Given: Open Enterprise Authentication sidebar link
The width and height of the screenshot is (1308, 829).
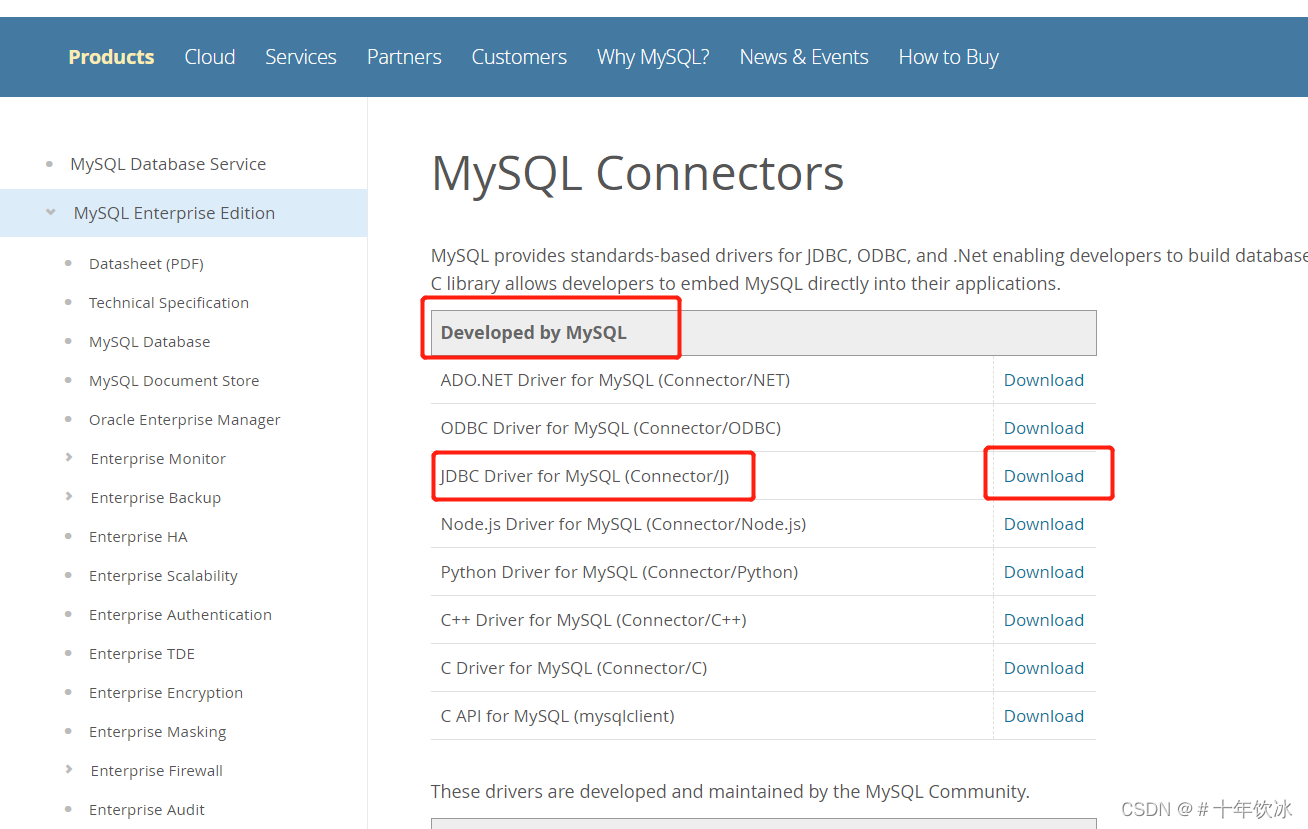Looking at the screenshot, I should tap(180, 615).
